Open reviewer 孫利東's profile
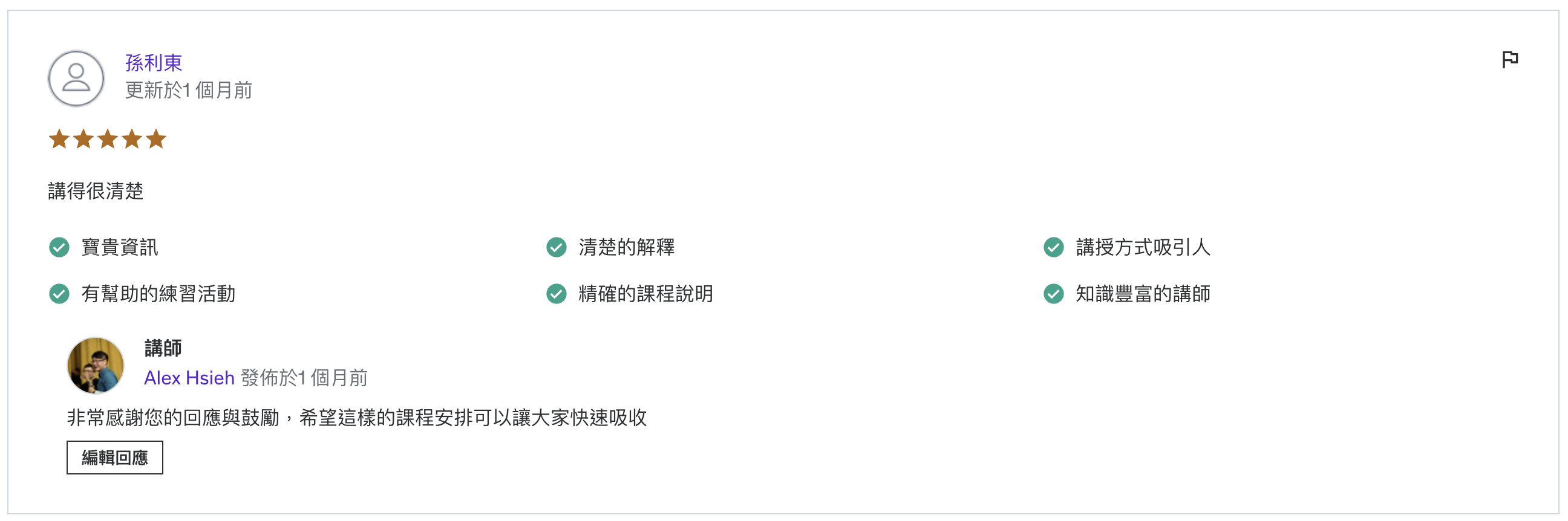The height and width of the screenshot is (521, 1568). [x=153, y=62]
